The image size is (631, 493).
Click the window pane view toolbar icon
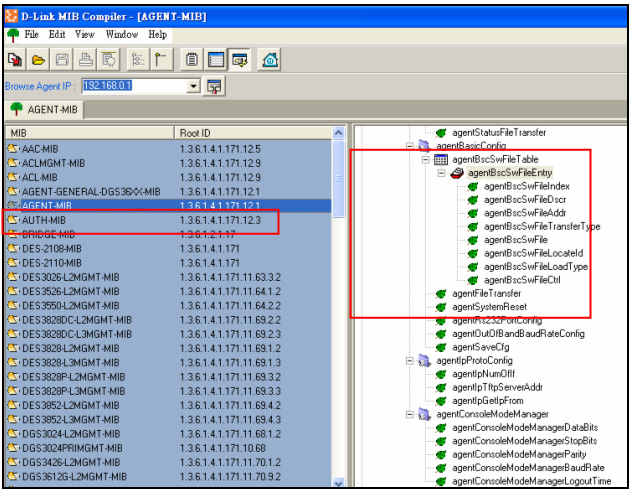point(216,60)
